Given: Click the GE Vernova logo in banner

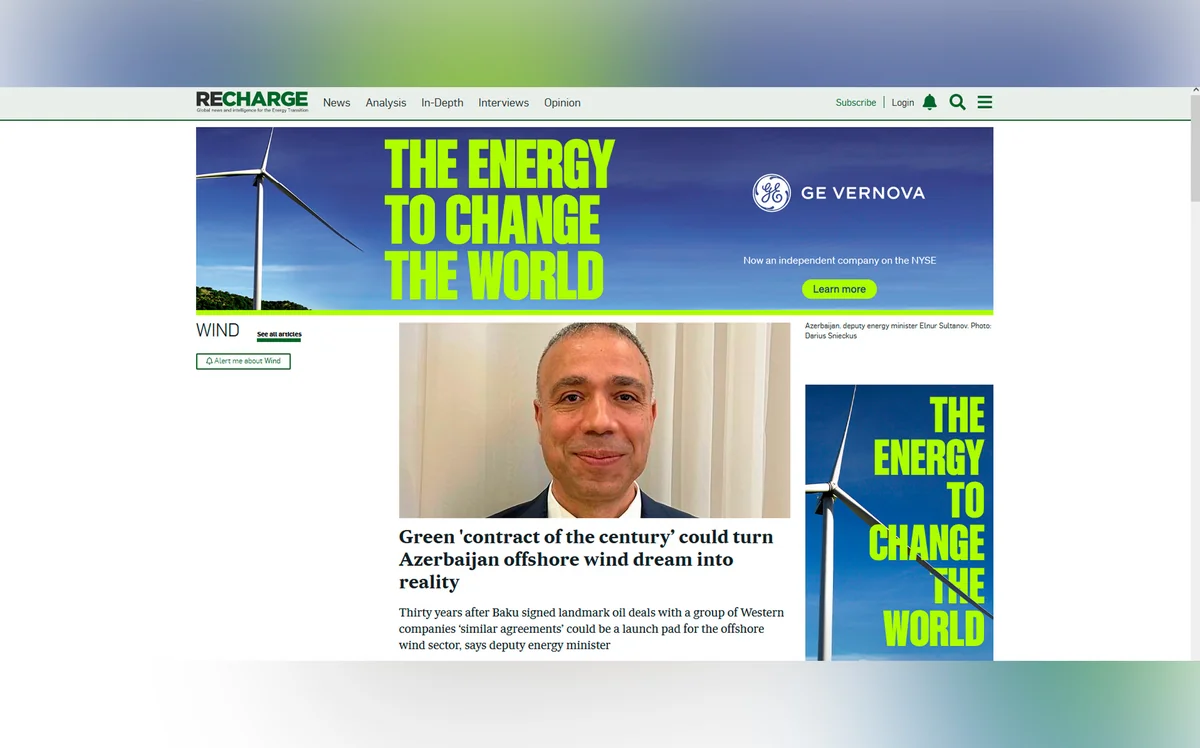Looking at the screenshot, I should coord(839,193).
